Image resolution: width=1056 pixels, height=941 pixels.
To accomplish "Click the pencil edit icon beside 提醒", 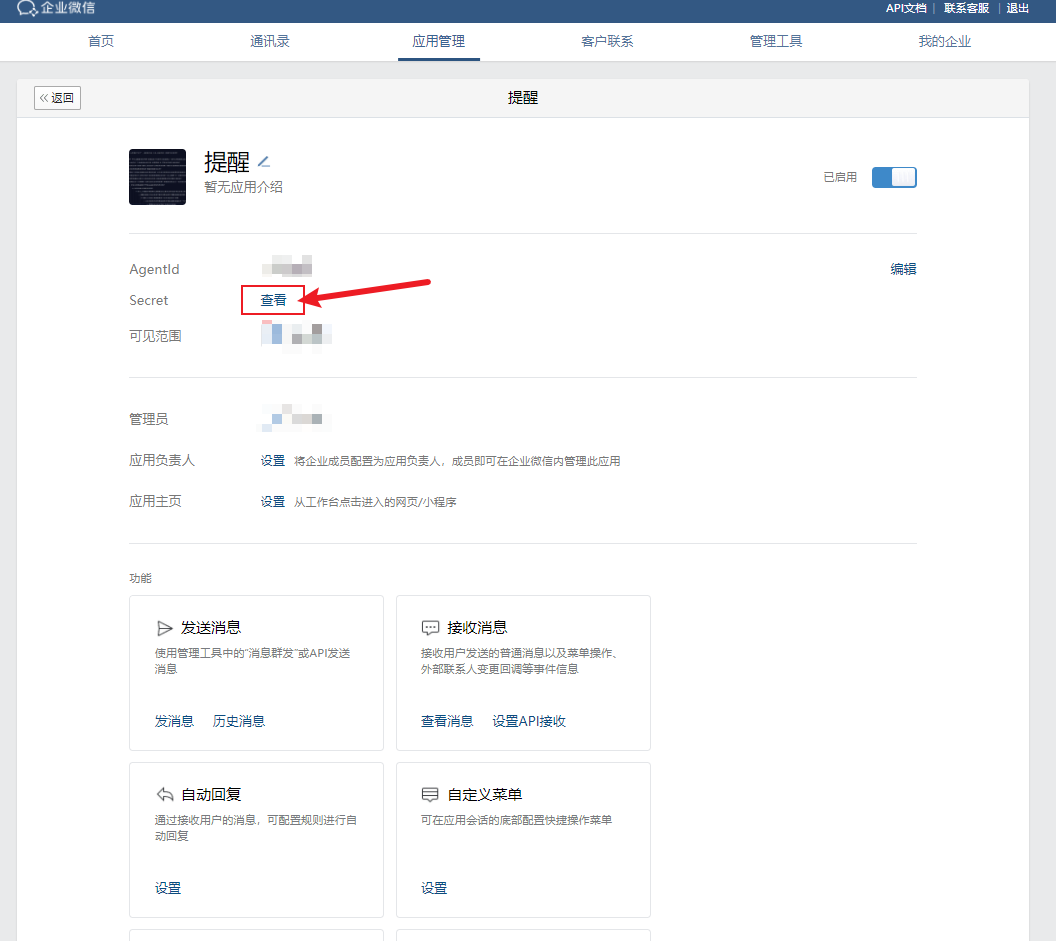I will (264, 162).
